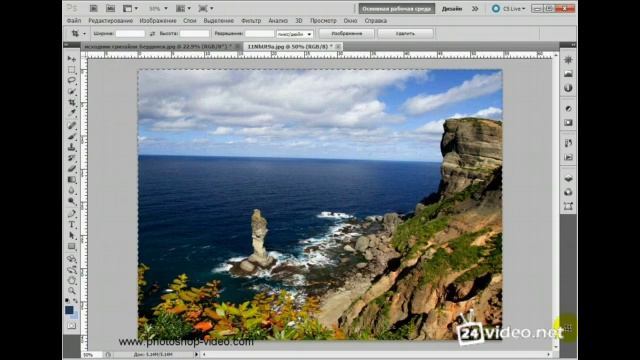
Task: Open the Изображение menu
Action: click(158, 20)
